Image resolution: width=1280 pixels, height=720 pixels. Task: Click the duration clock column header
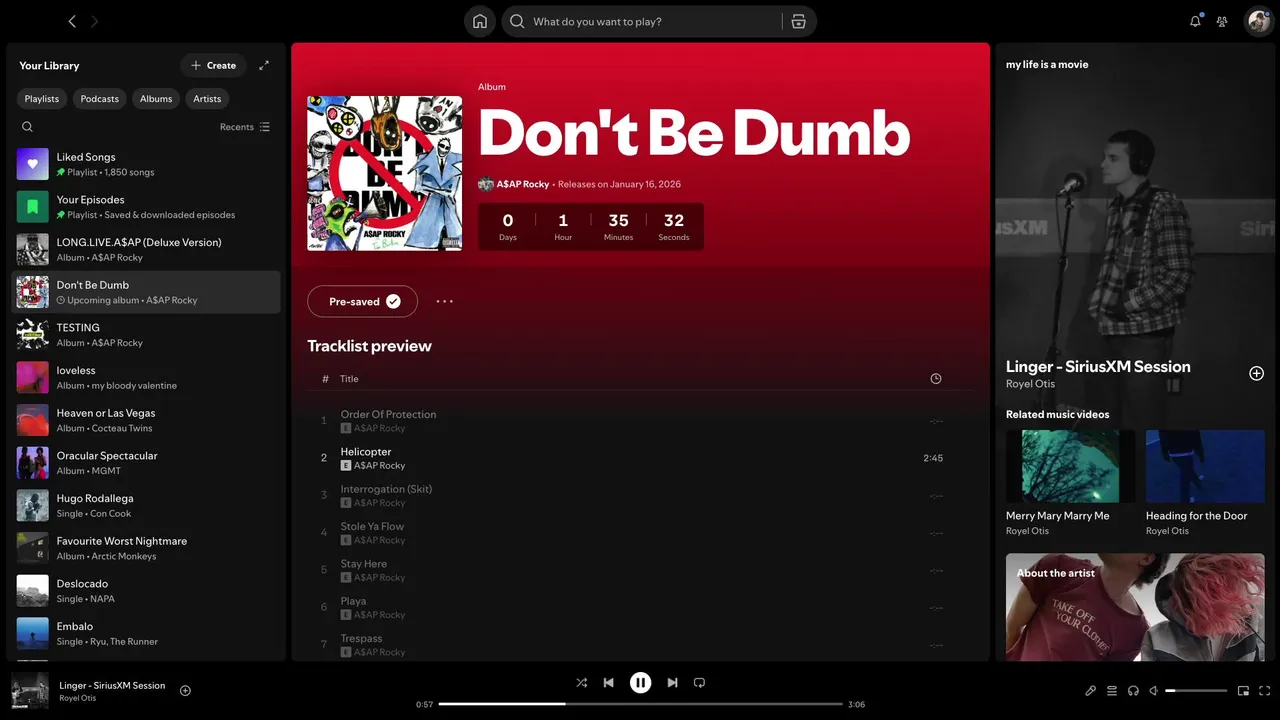[936, 379]
